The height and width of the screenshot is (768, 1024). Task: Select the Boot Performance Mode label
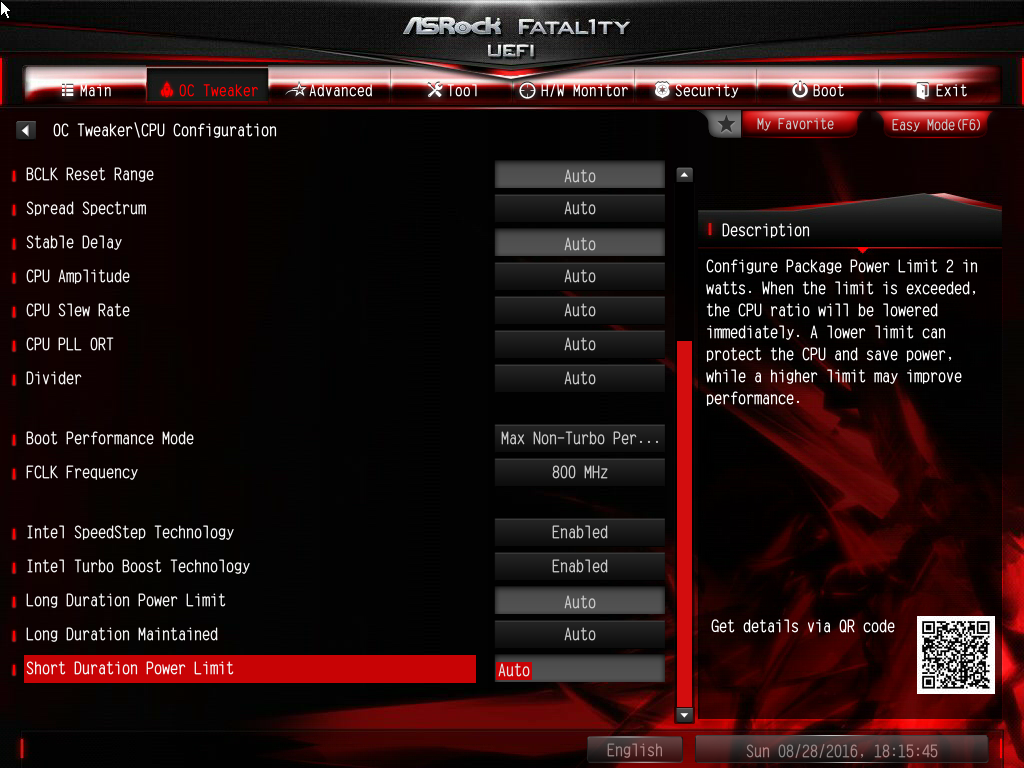tap(110, 438)
